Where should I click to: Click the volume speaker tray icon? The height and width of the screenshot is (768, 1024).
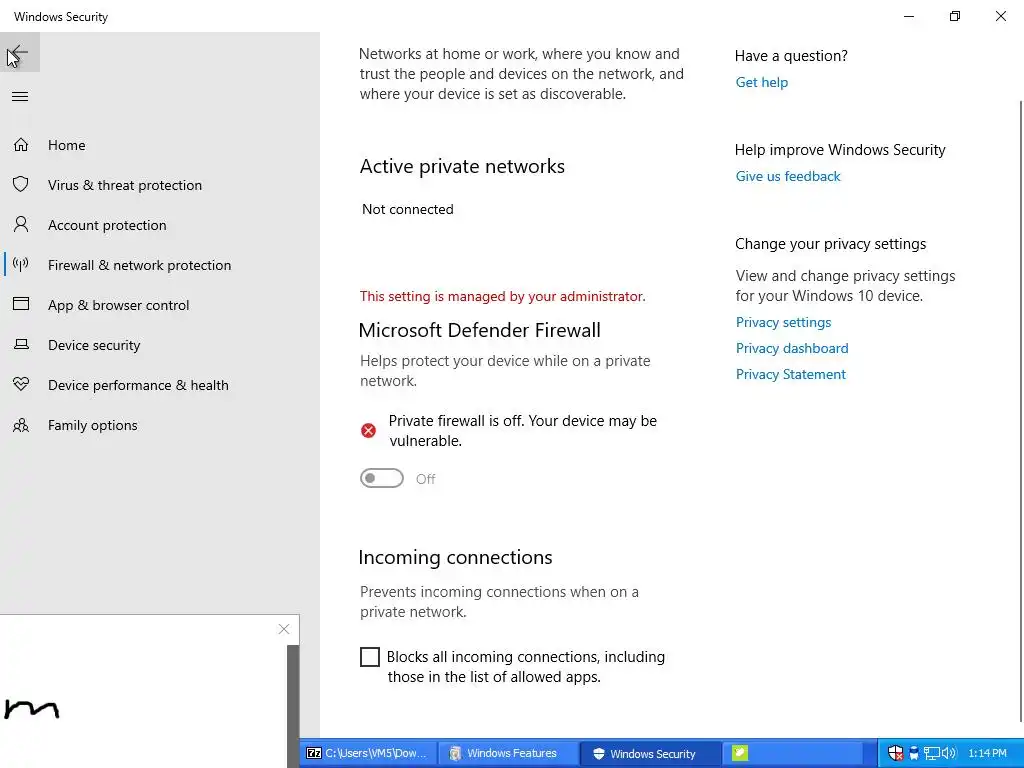click(948, 753)
